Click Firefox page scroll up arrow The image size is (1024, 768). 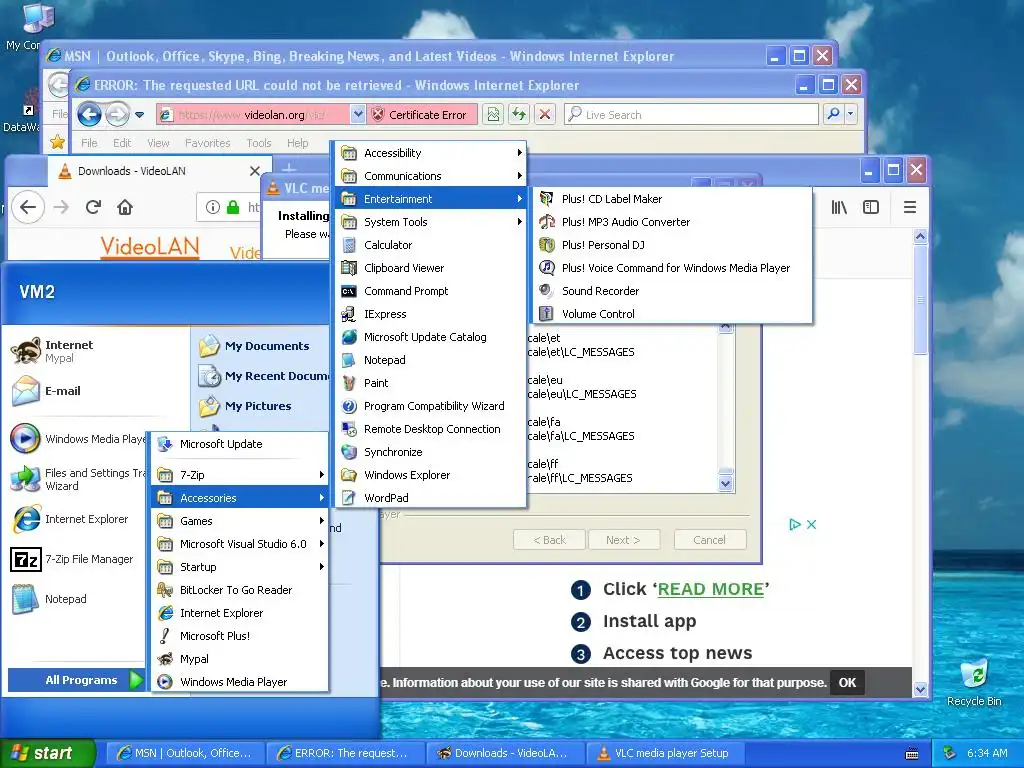pos(920,236)
